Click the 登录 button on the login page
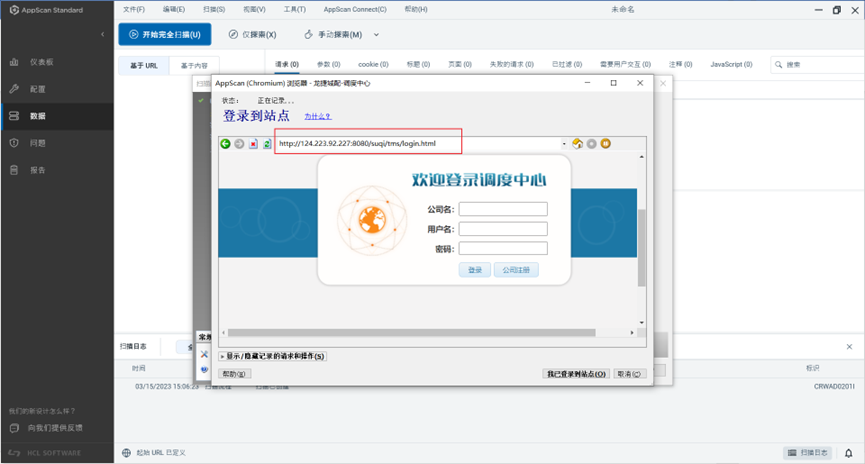 (475, 270)
